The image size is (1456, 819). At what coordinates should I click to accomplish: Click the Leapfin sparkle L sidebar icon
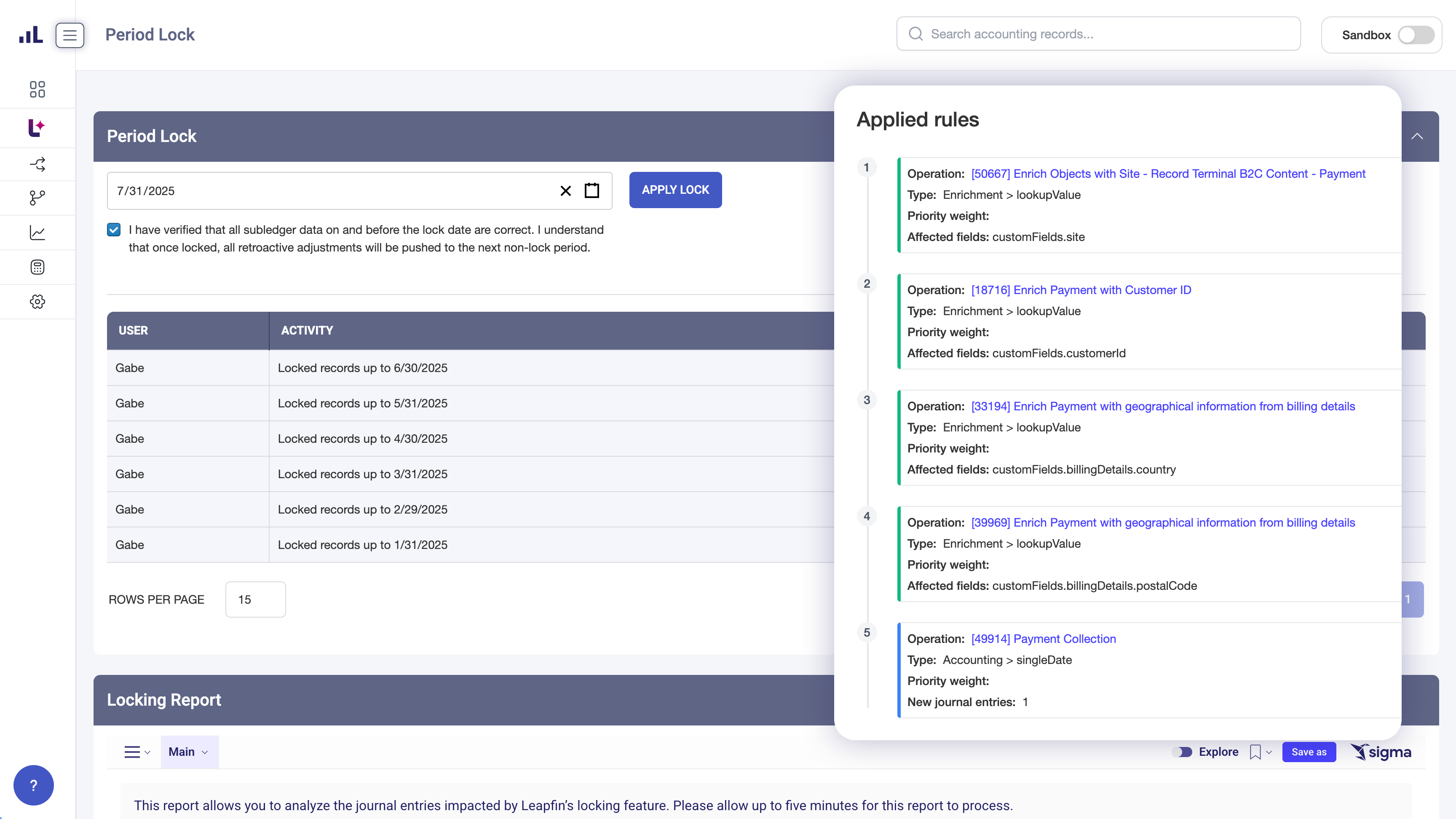(37, 128)
